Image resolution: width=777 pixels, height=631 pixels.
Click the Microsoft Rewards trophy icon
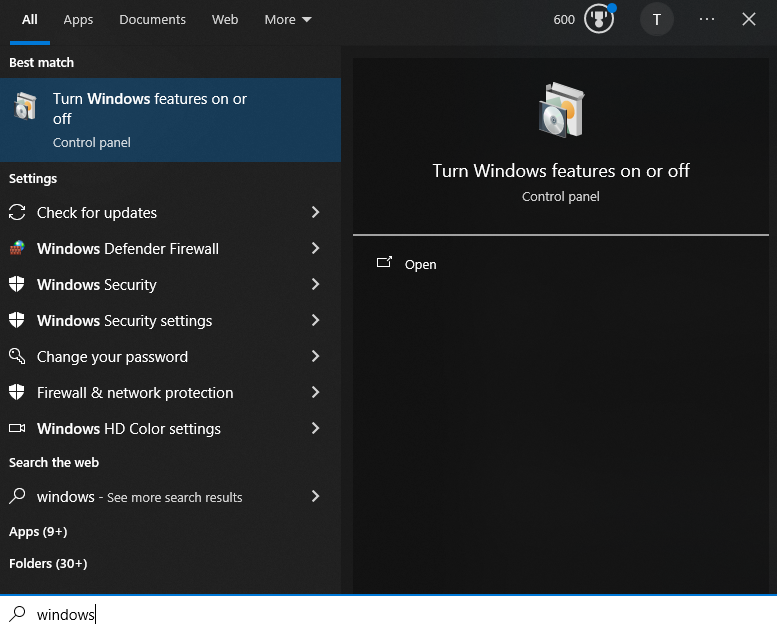pos(598,19)
